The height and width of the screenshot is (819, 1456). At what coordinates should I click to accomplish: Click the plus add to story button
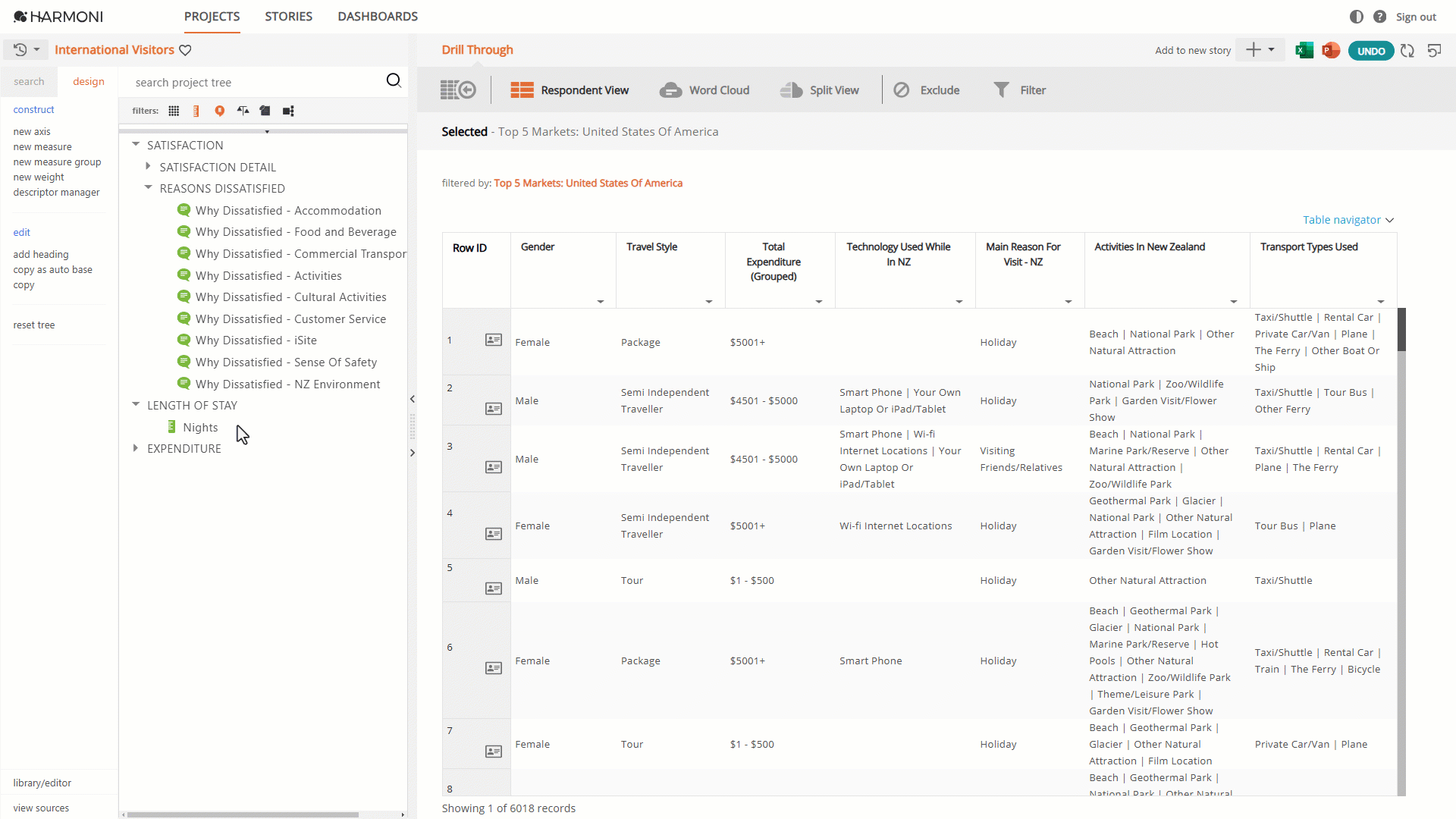point(1253,50)
